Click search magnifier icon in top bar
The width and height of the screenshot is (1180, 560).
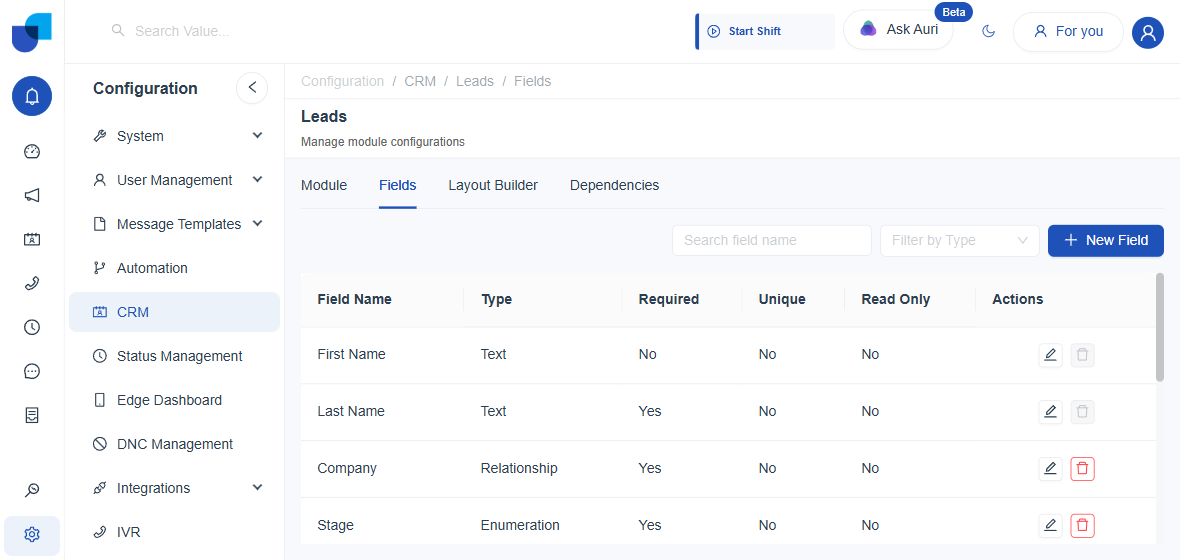coord(117,31)
